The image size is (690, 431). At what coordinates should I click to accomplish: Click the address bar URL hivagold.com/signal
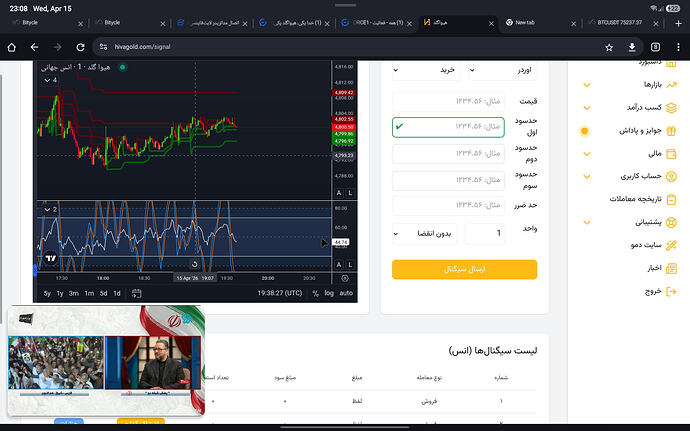[x=142, y=47]
